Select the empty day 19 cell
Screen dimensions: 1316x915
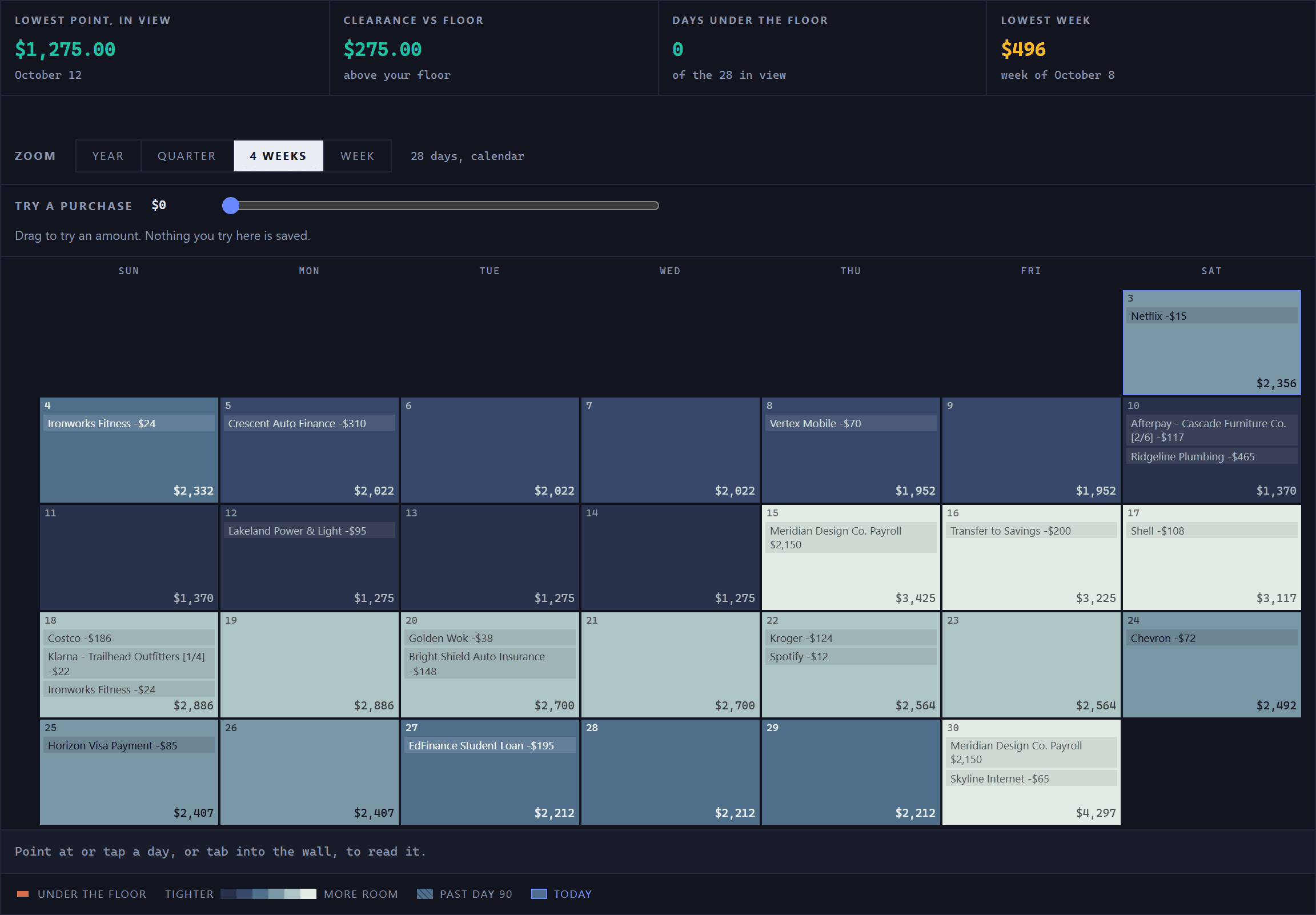pyautogui.click(x=310, y=665)
